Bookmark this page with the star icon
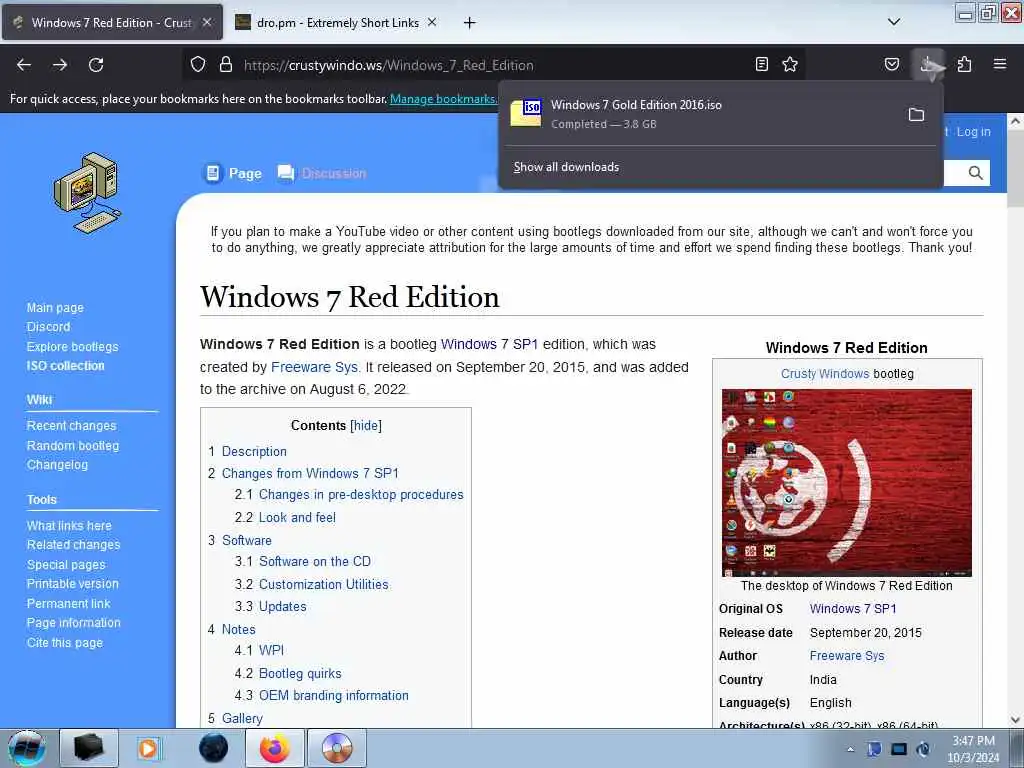 pos(790,64)
